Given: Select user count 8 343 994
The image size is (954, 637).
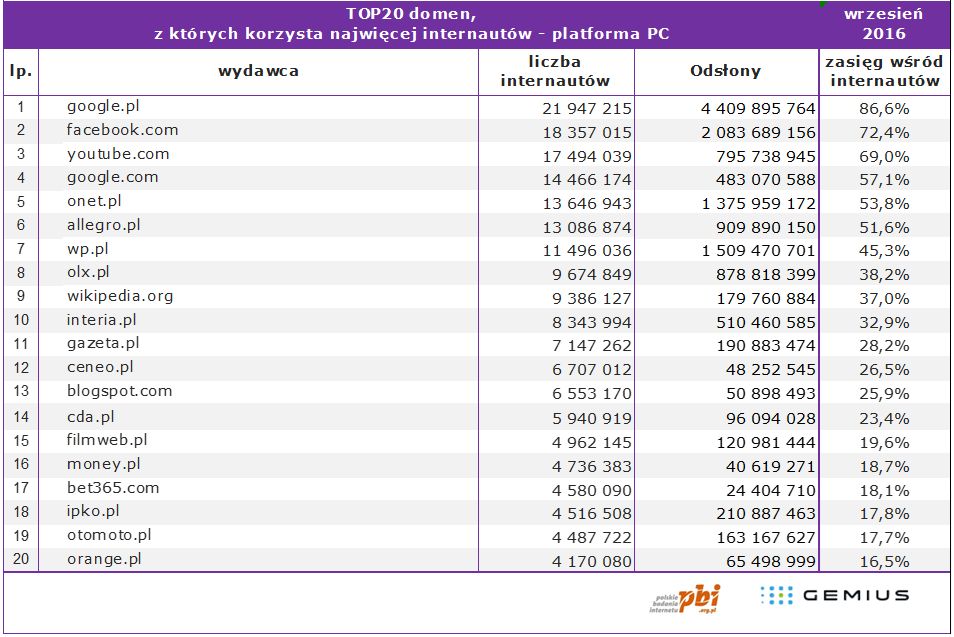Looking at the screenshot, I should (592, 322).
